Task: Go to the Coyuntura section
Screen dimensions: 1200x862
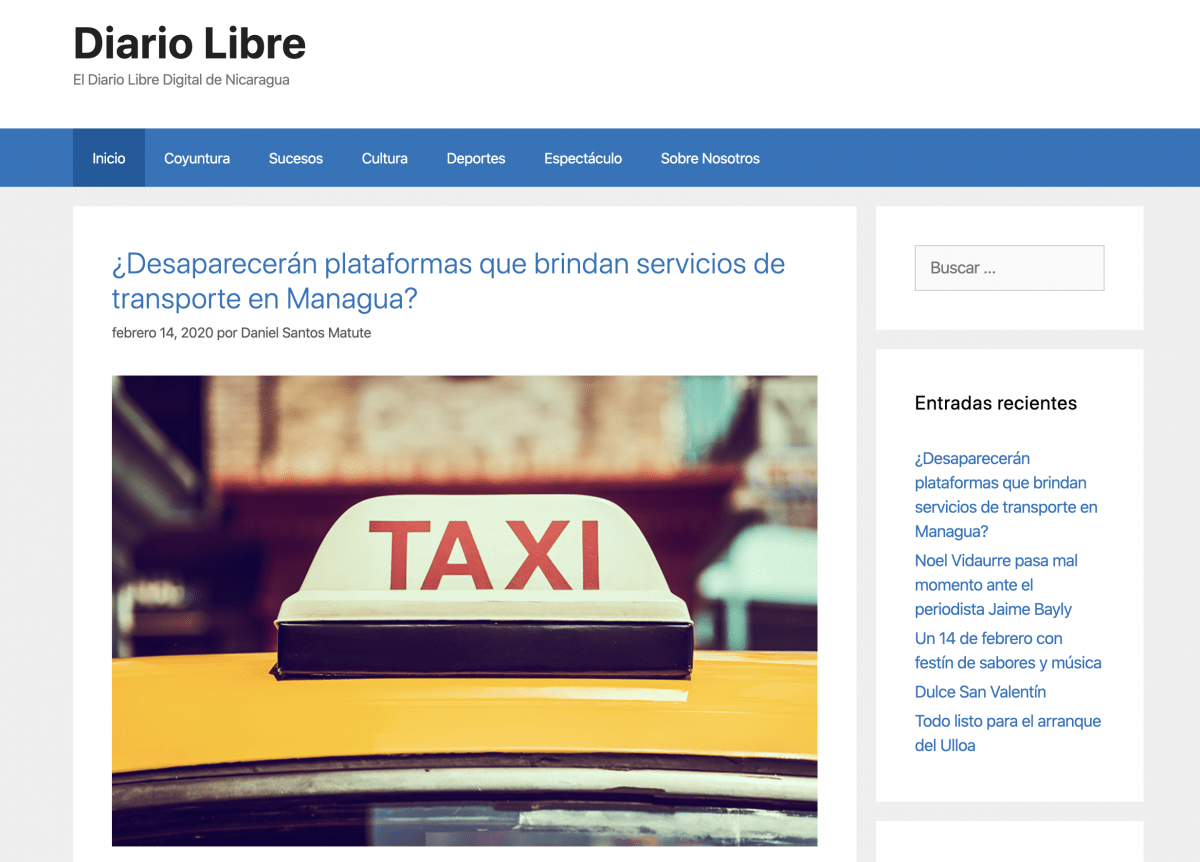Action: coord(197,158)
